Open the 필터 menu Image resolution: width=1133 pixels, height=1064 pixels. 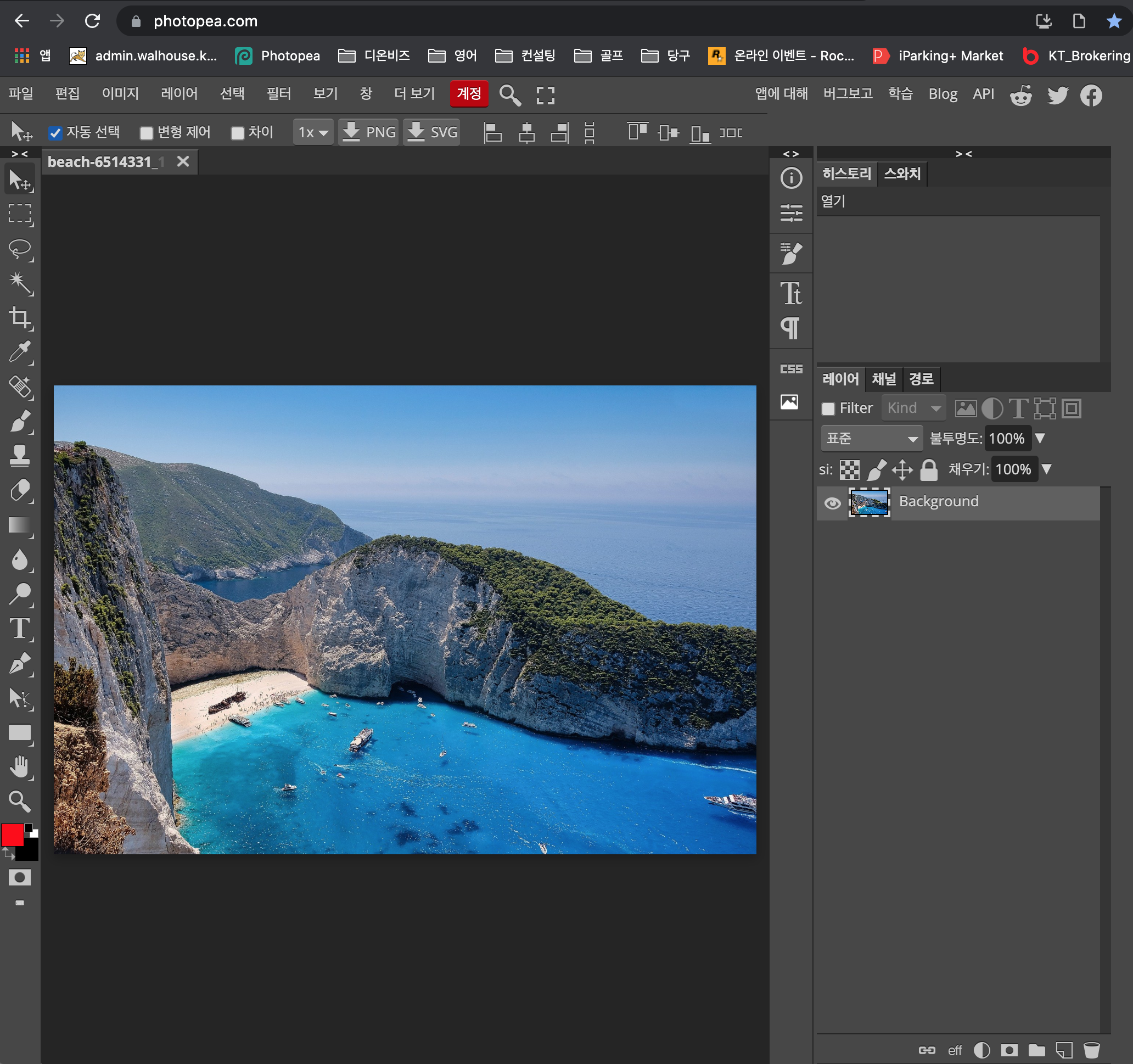[279, 93]
